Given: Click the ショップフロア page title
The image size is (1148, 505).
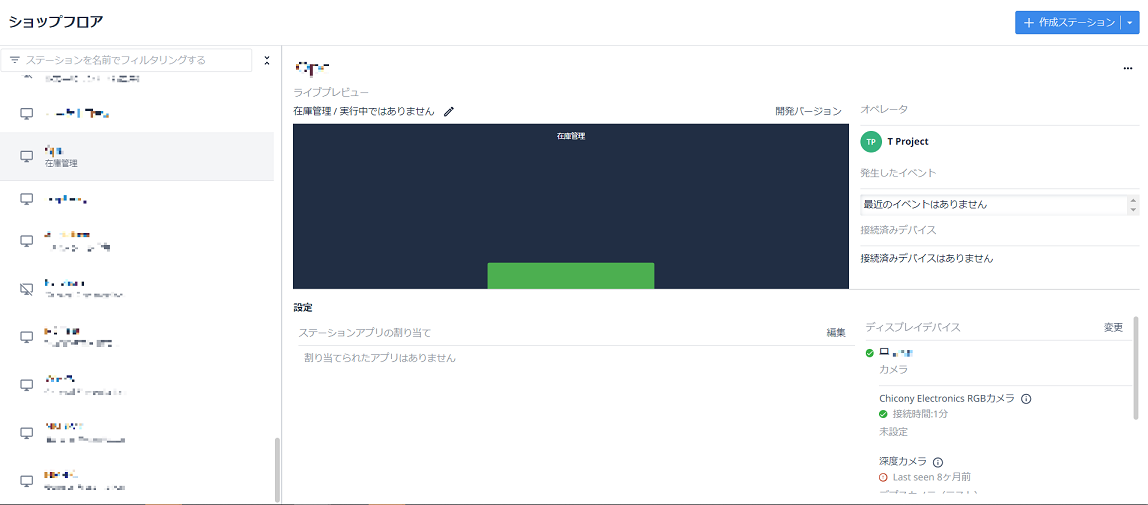Looking at the screenshot, I should pos(56,21).
